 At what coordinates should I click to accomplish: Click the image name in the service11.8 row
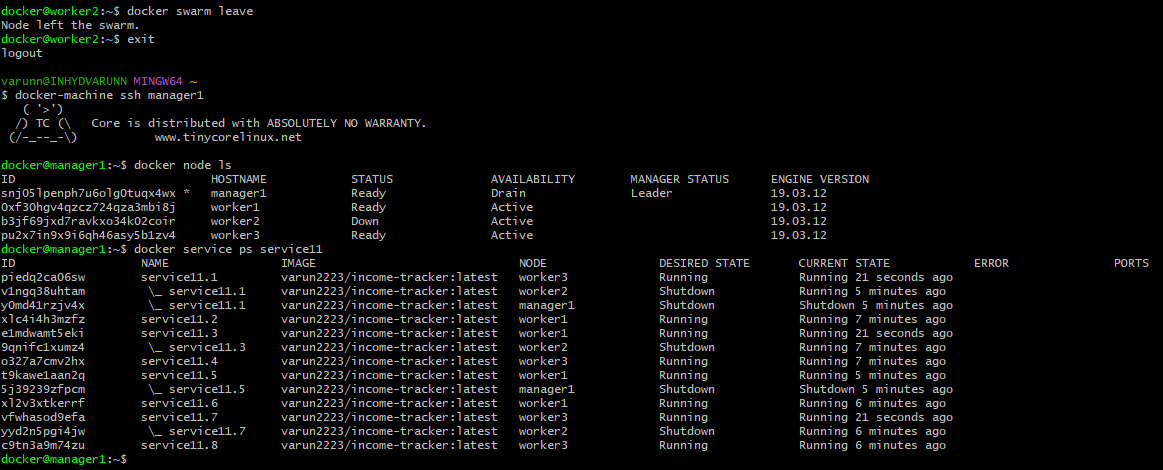[x=389, y=446]
